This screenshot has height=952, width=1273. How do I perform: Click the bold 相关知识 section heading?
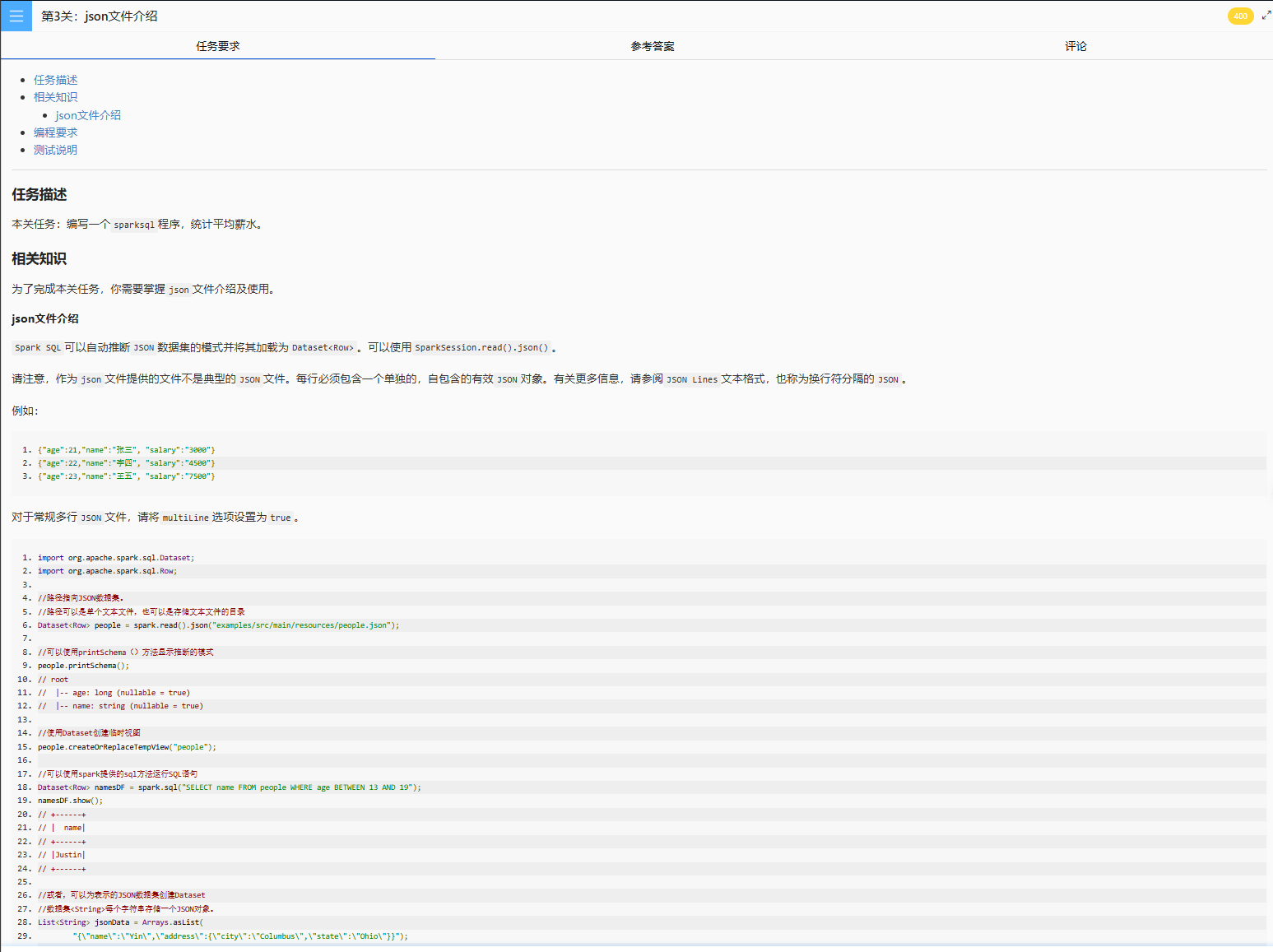click(39, 258)
